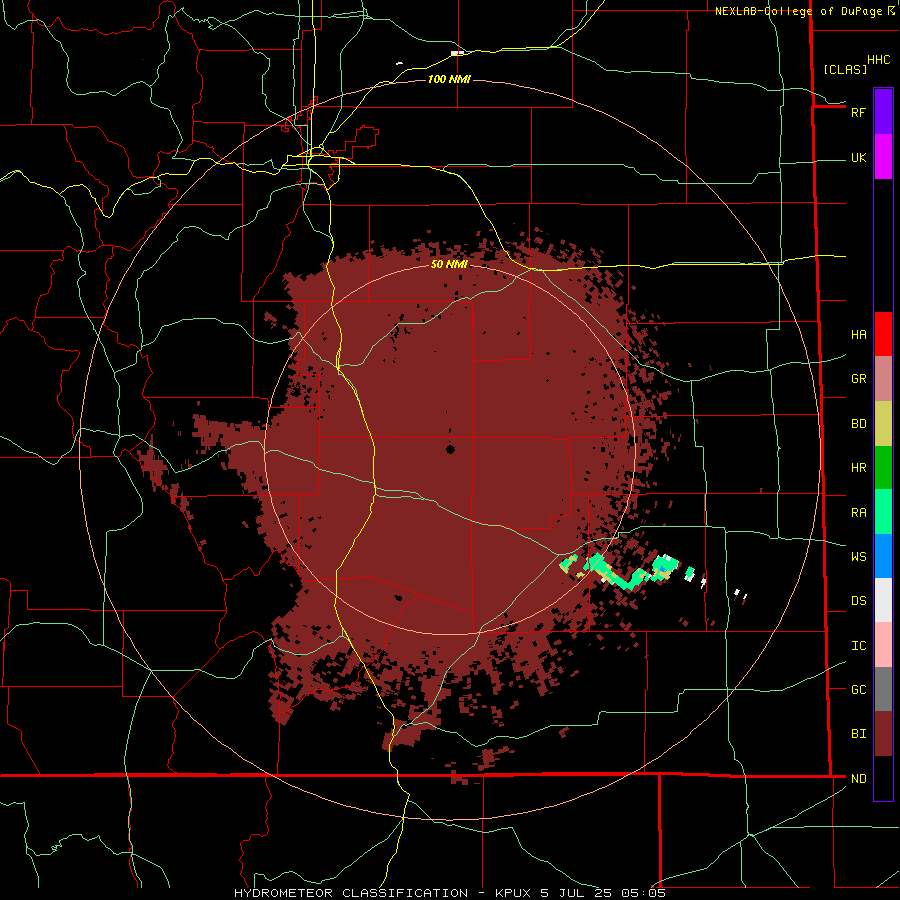Image resolution: width=900 pixels, height=900 pixels.
Task: Click the dusty pink GR legend swatch
Action: point(883,378)
